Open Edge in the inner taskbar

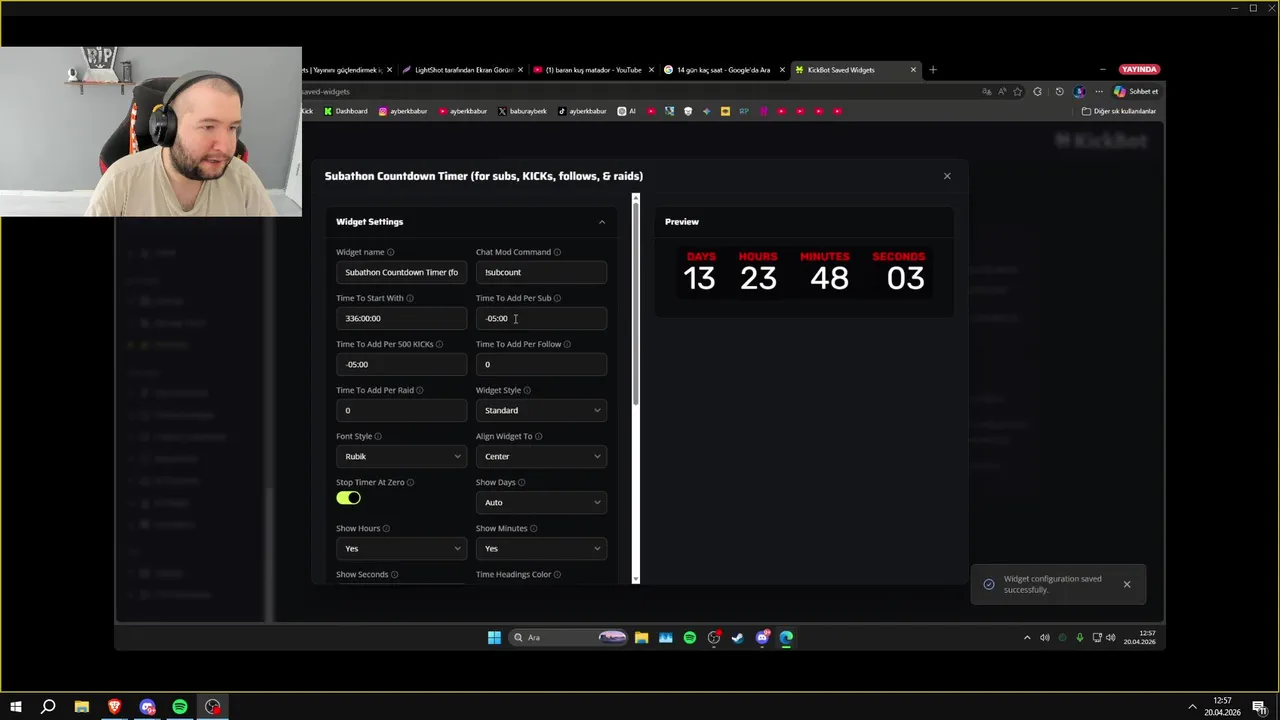786,637
